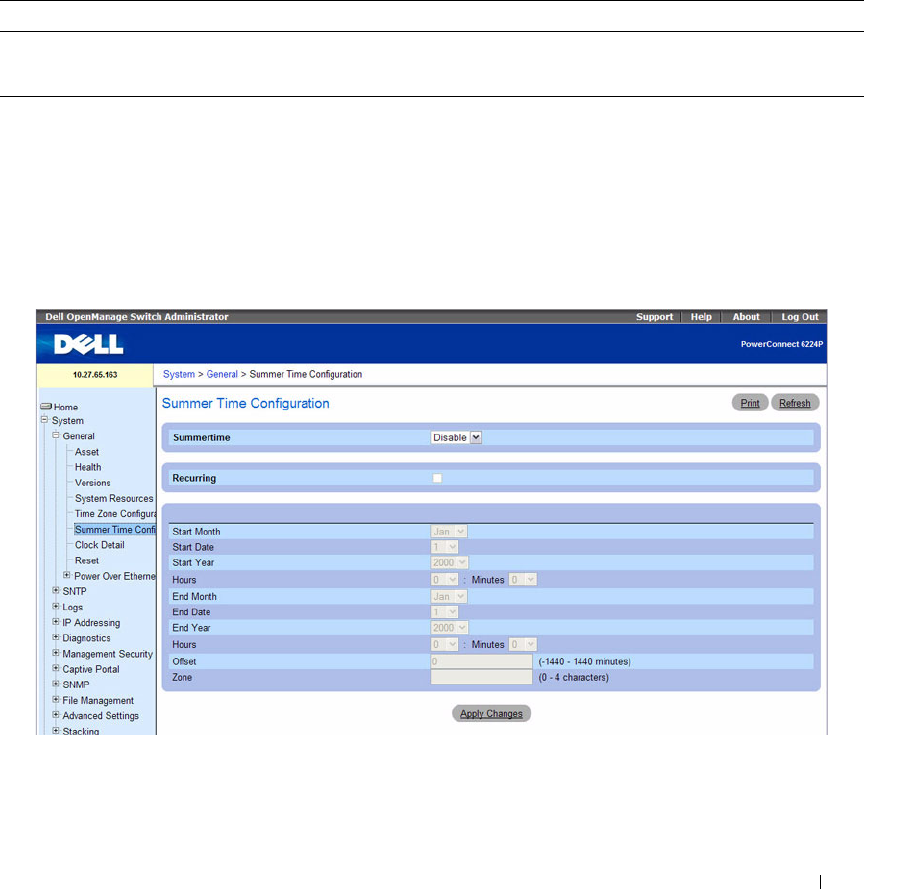
Task: Select Clock Detail in the tree
Action: coord(99,545)
